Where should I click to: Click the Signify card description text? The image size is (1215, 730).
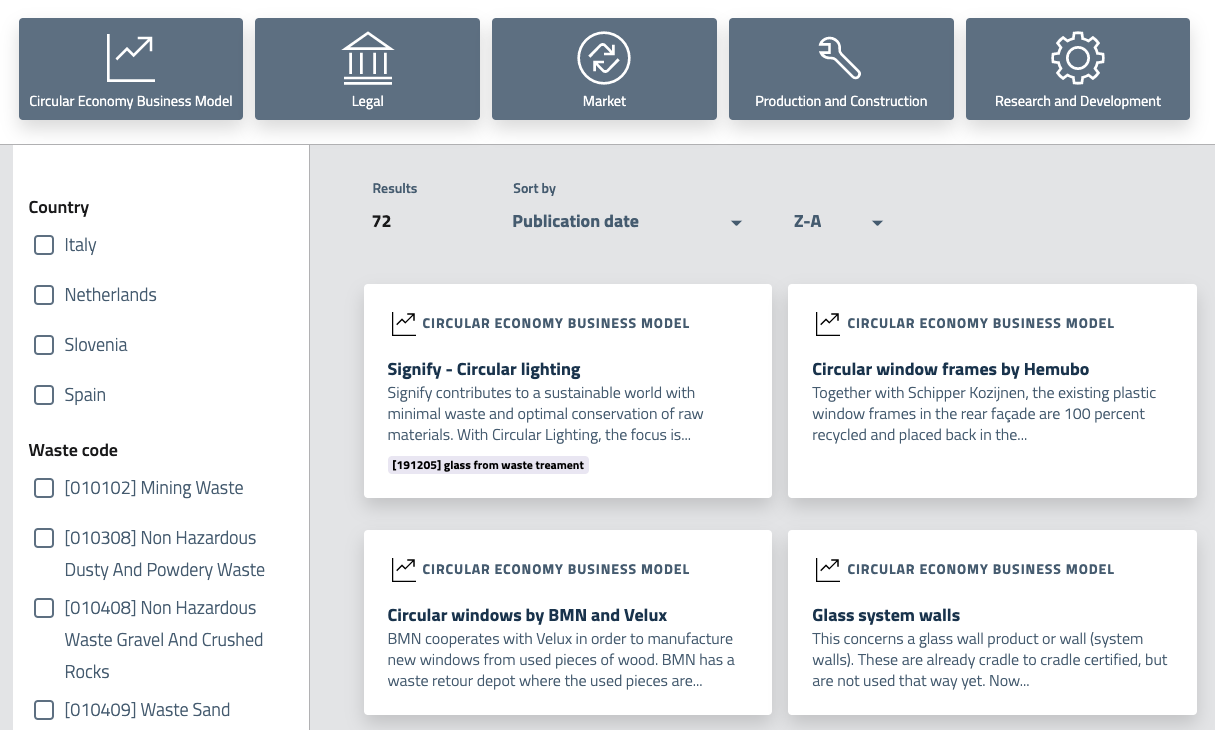tap(545, 414)
